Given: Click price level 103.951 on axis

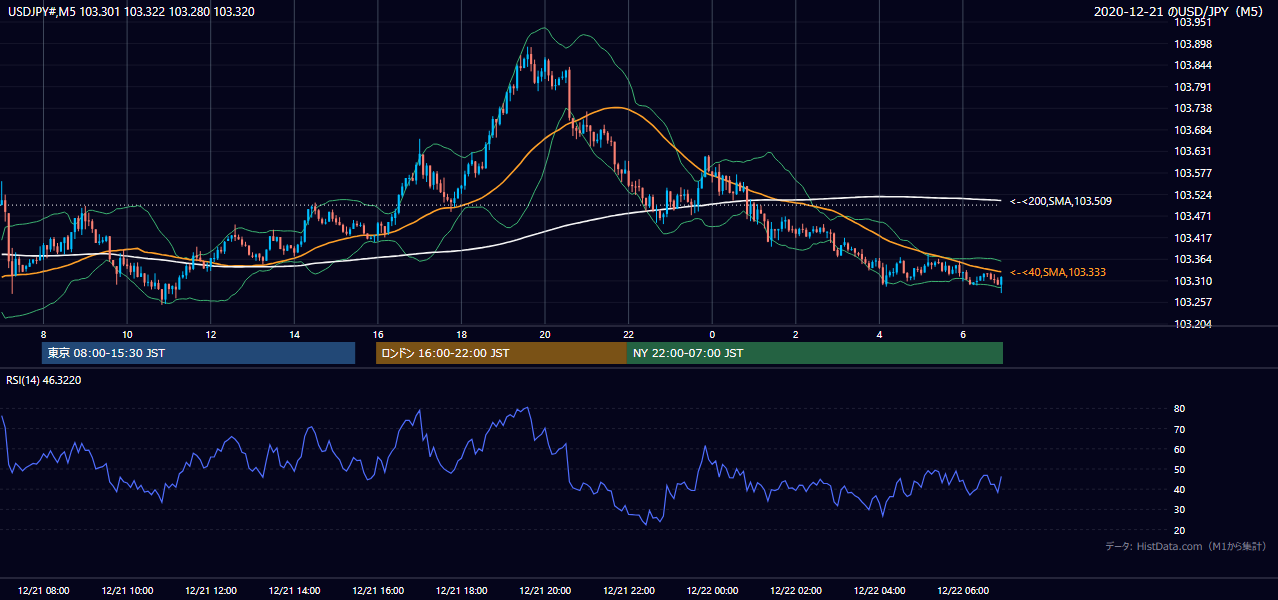Looking at the screenshot, I should click(1193, 22).
